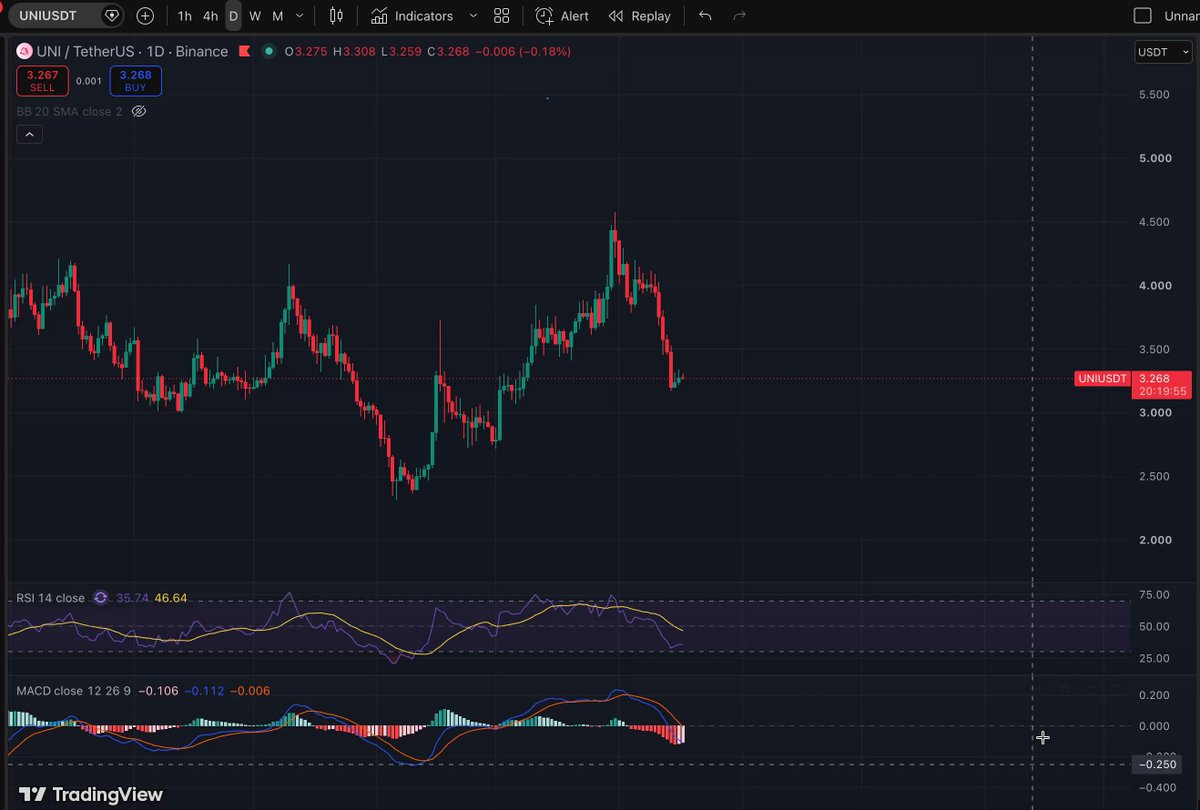Image resolution: width=1200 pixels, height=810 pixels.
Task: Click the TradingView logo
Action: coord(91,794)
